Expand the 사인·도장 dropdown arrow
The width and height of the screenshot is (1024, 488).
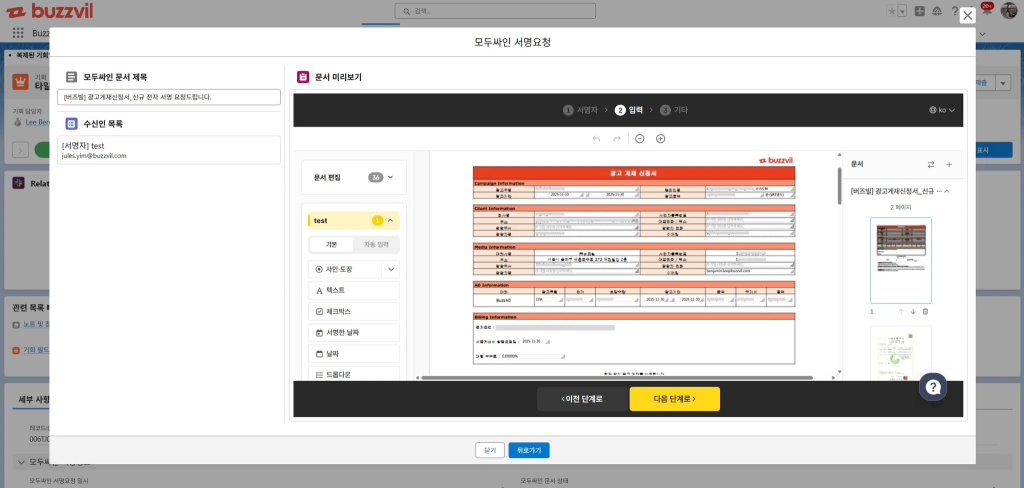(x=390, y=269)
